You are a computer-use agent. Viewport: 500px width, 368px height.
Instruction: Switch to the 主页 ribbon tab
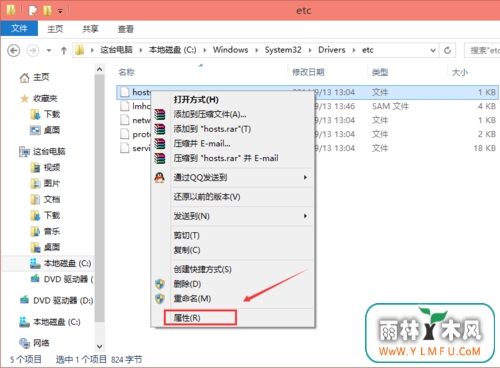(x=55, y=29)
